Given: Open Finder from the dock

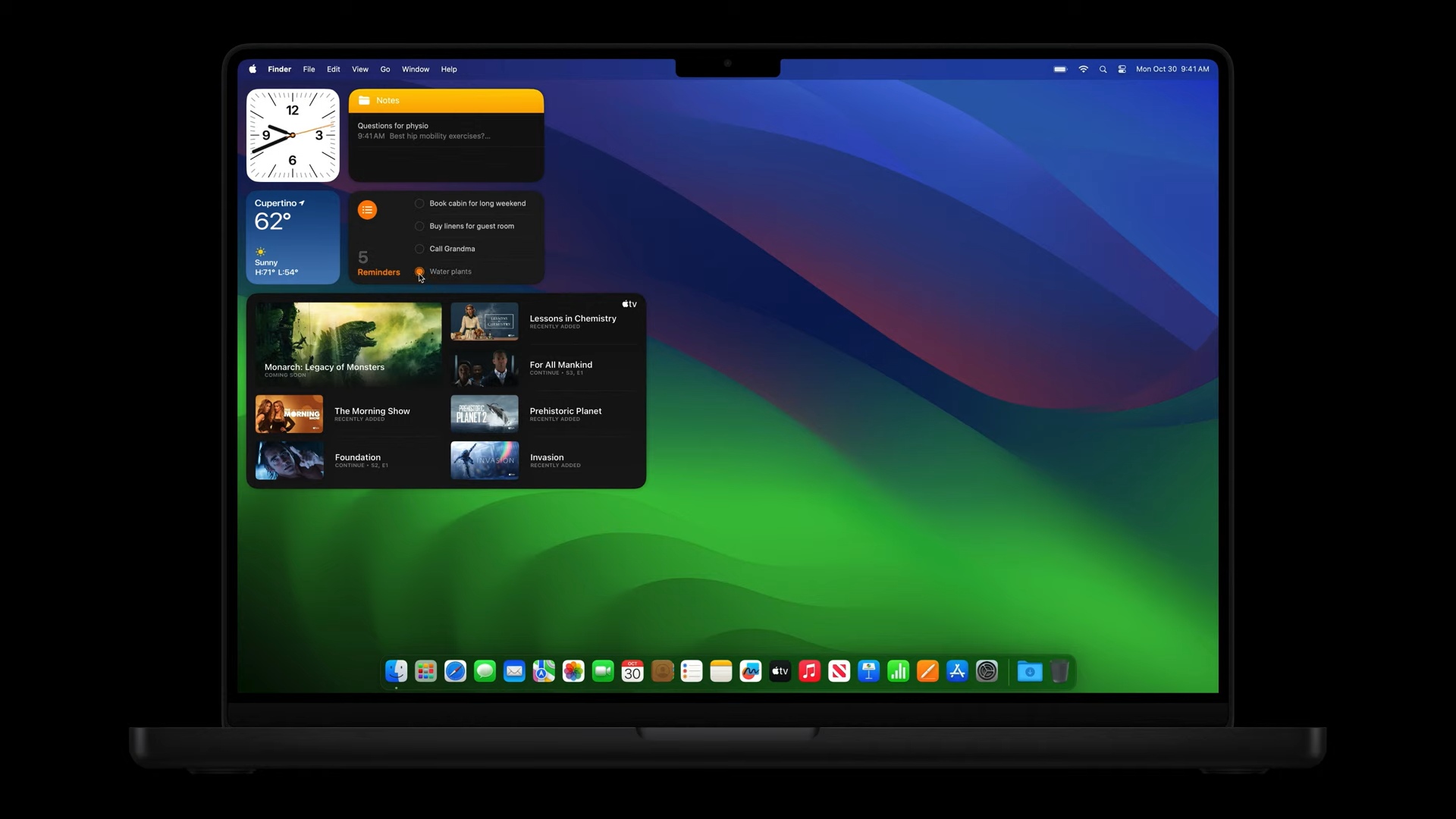Looking at the screenshot, I should [397, 671].
